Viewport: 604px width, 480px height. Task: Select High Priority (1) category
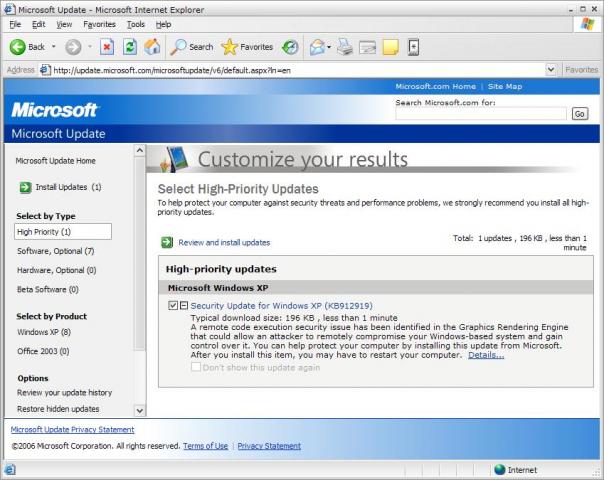point(63,232)
